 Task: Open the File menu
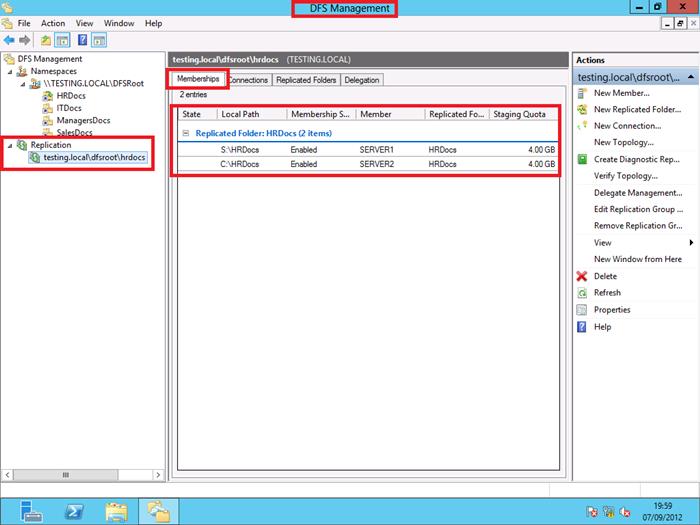pyautogui.click(x=24, y=23)
